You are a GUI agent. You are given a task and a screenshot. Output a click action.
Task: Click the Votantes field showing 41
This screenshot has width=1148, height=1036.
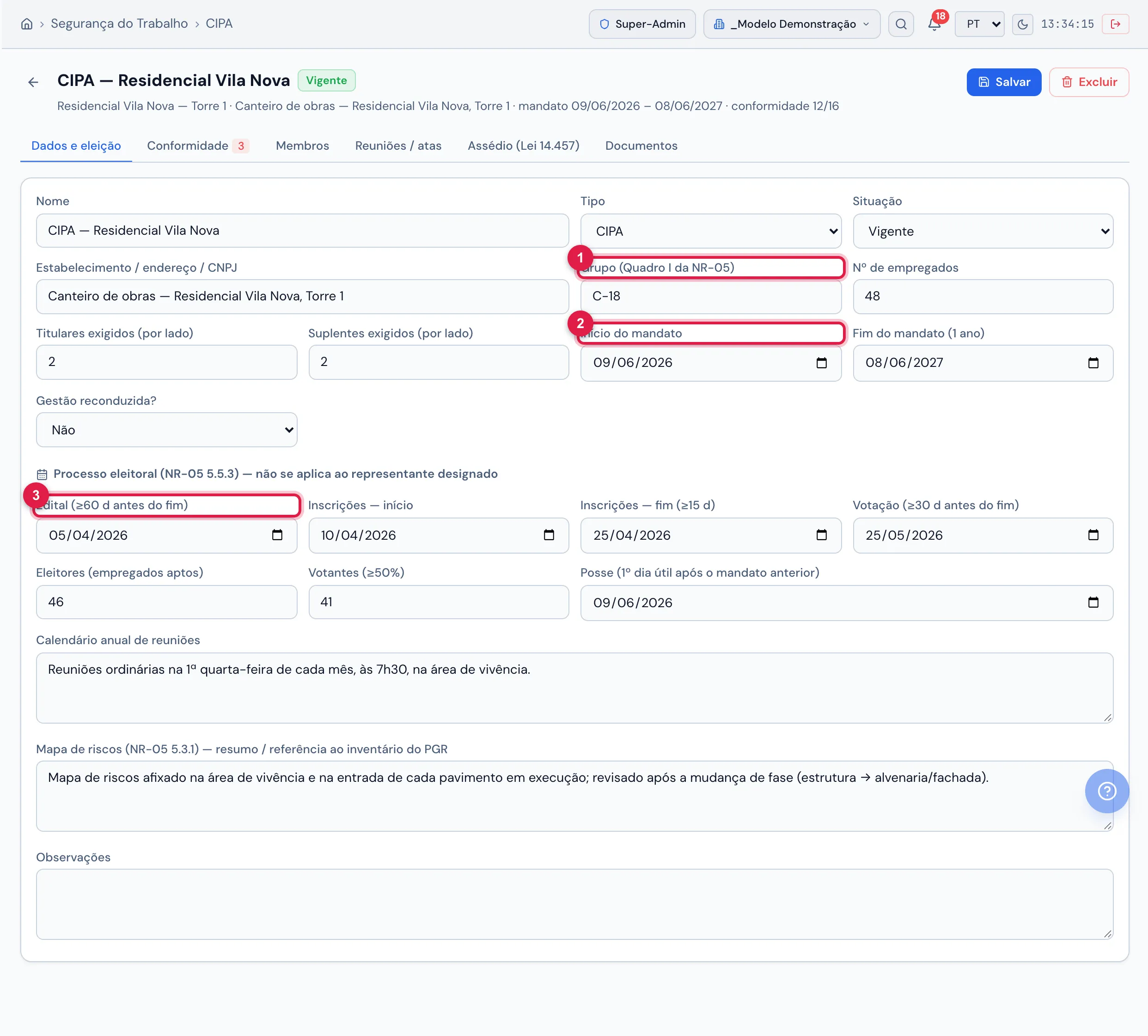[x=438, y=602]
